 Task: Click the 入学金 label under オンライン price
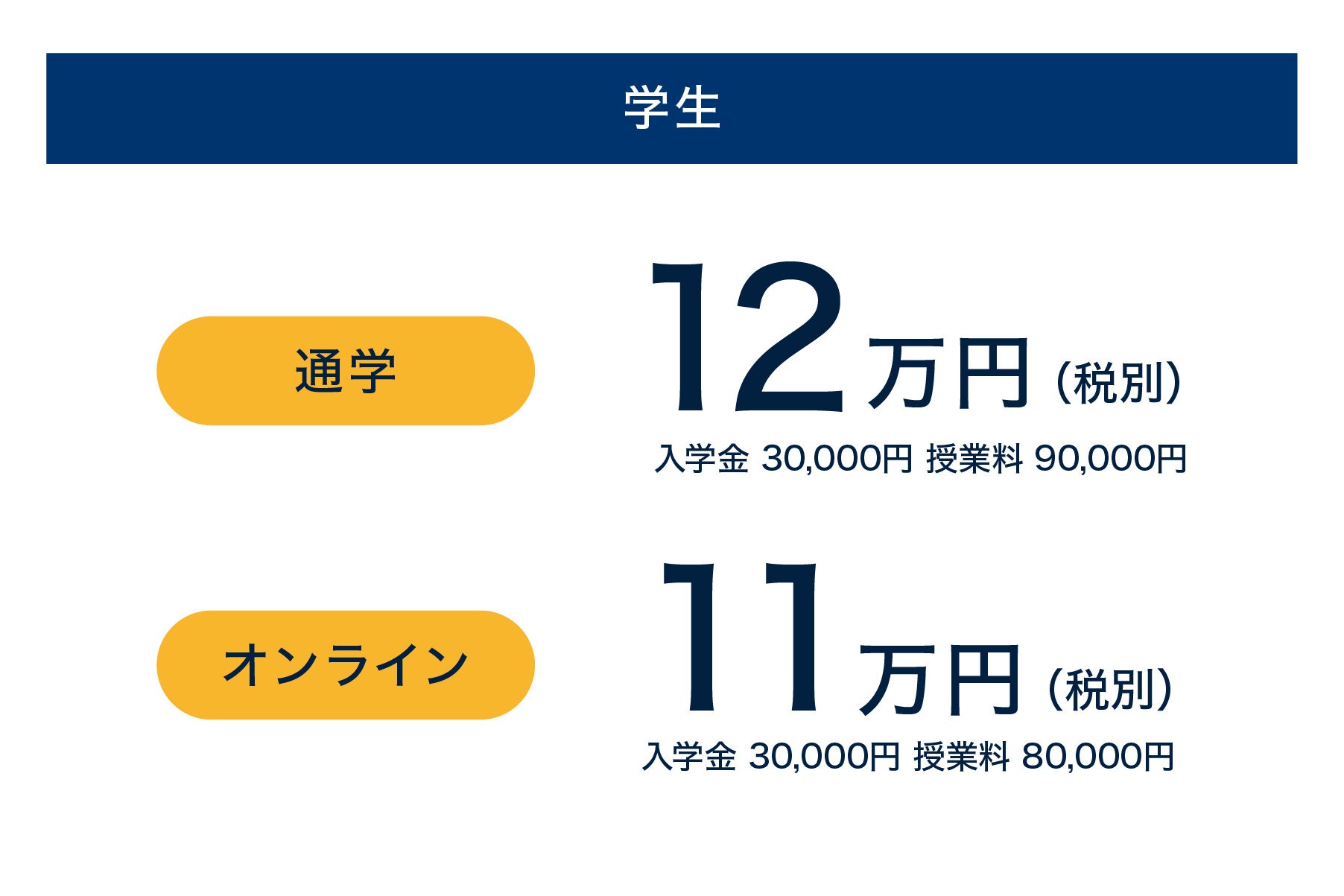688,757
